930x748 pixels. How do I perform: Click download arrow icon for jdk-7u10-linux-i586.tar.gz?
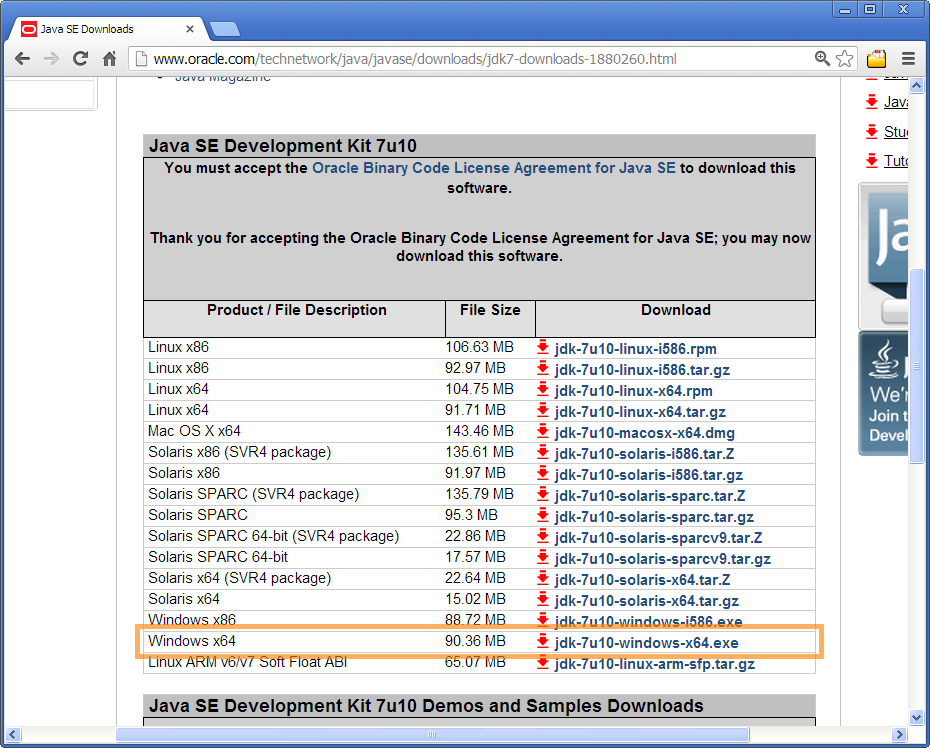543,368
